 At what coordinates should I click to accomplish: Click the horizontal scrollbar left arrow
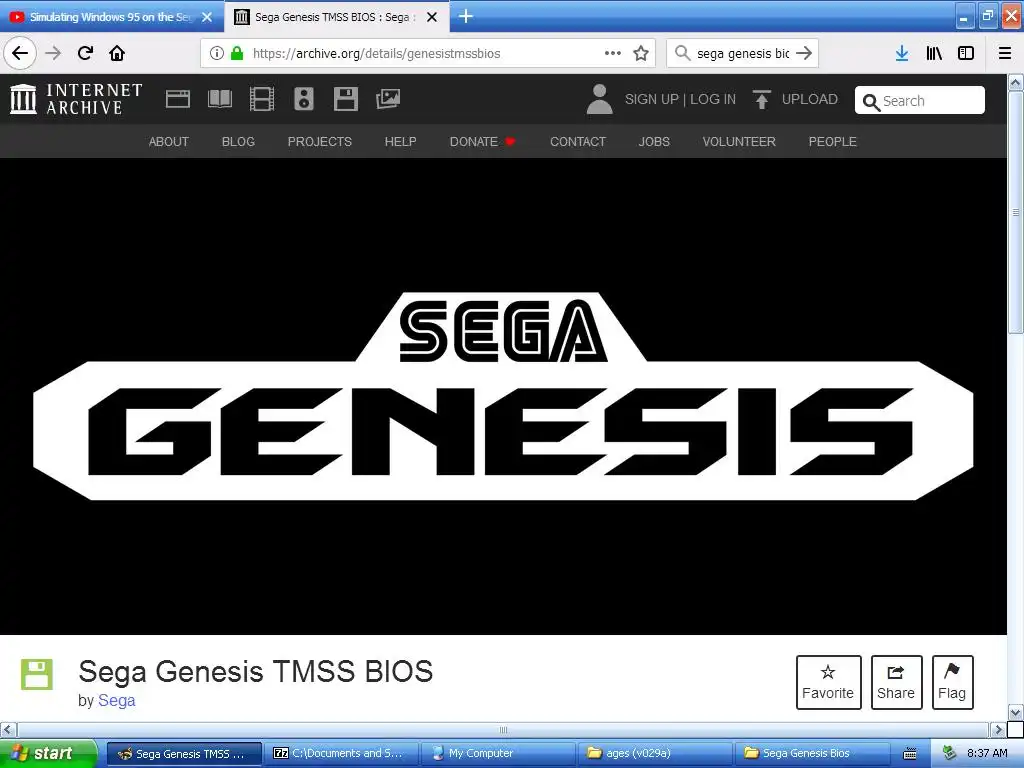click(x=8, y=729)
